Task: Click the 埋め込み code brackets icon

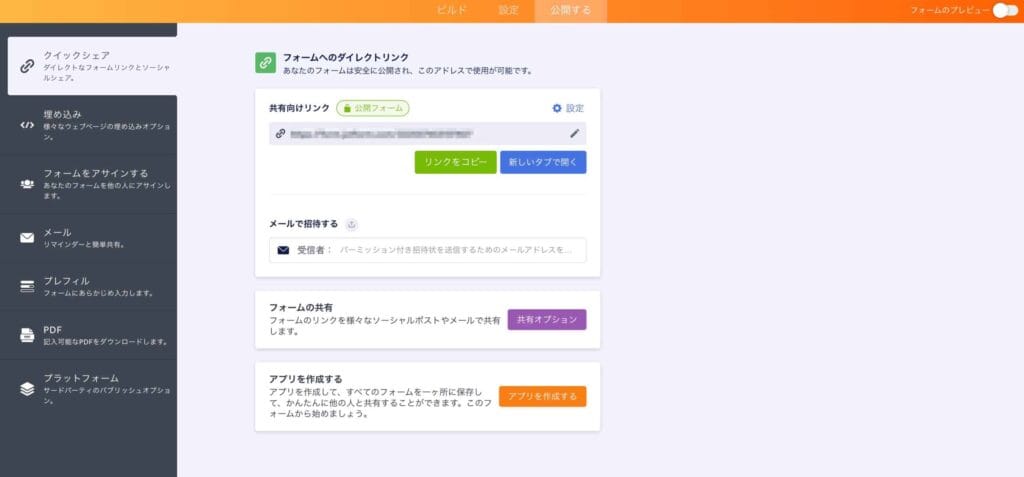Action: [x=27, y=125]
